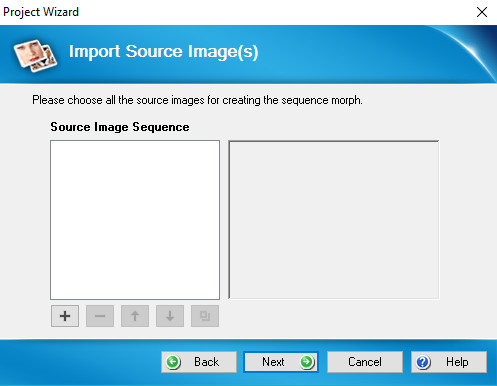Add a source image with the plus button
This screenshot has width=497, height=386.
[65, 316]
